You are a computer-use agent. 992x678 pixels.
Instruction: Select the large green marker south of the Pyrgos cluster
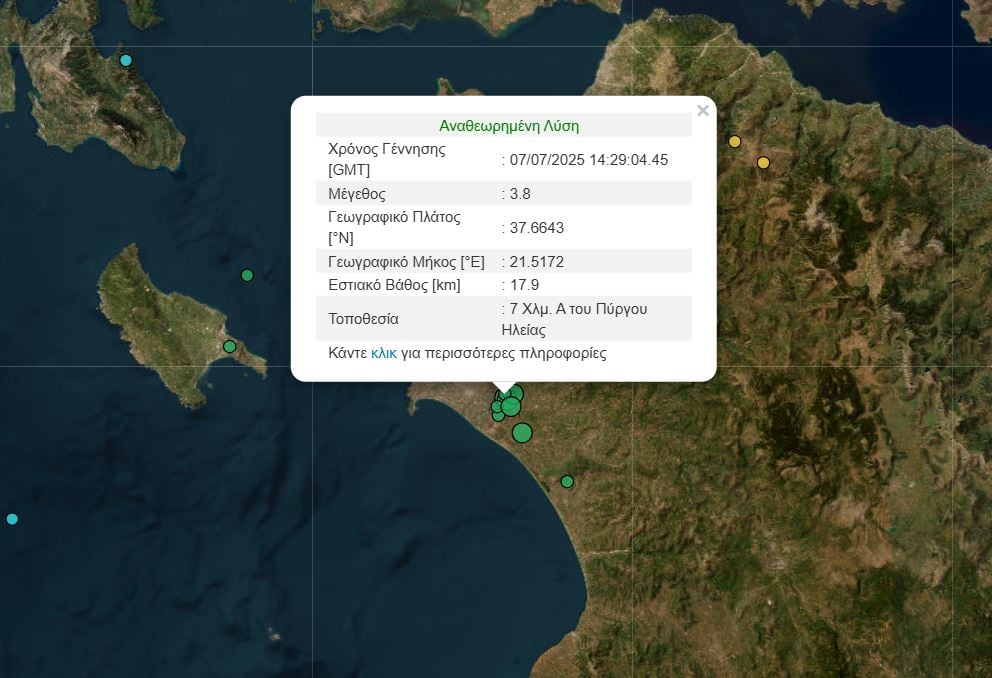pos(522,433)
